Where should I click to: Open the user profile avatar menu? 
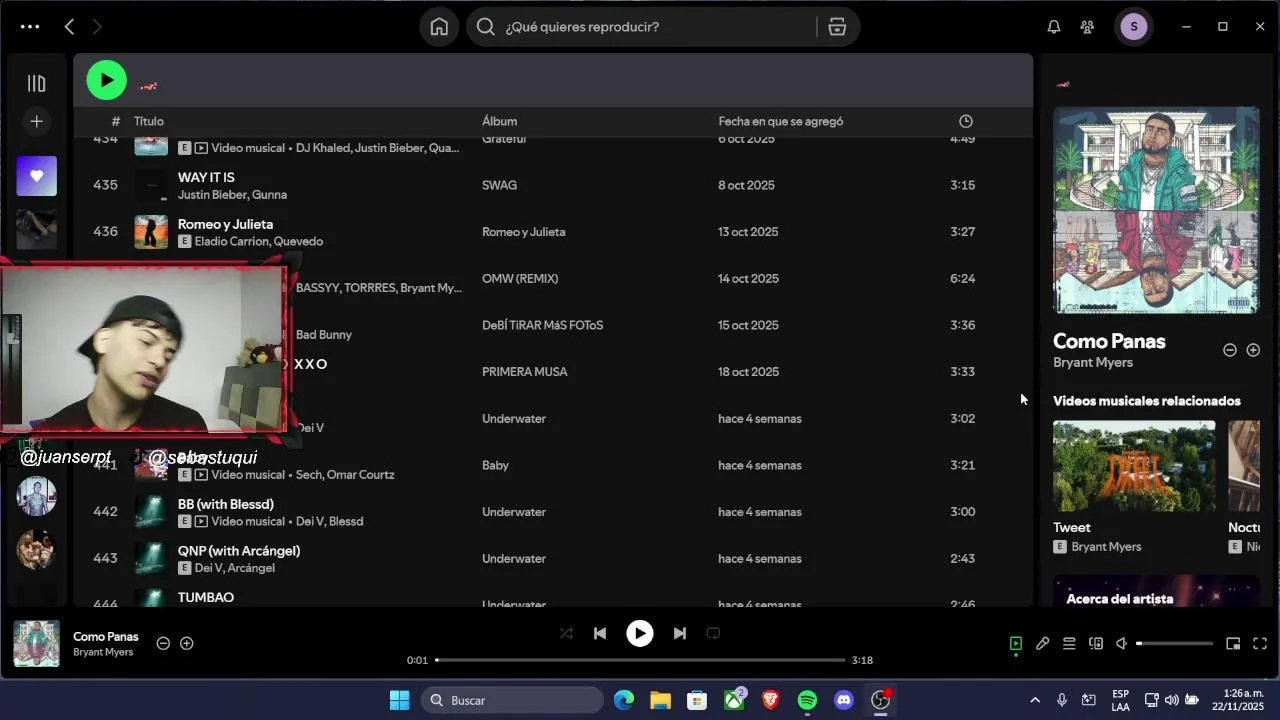(1133, 27)
